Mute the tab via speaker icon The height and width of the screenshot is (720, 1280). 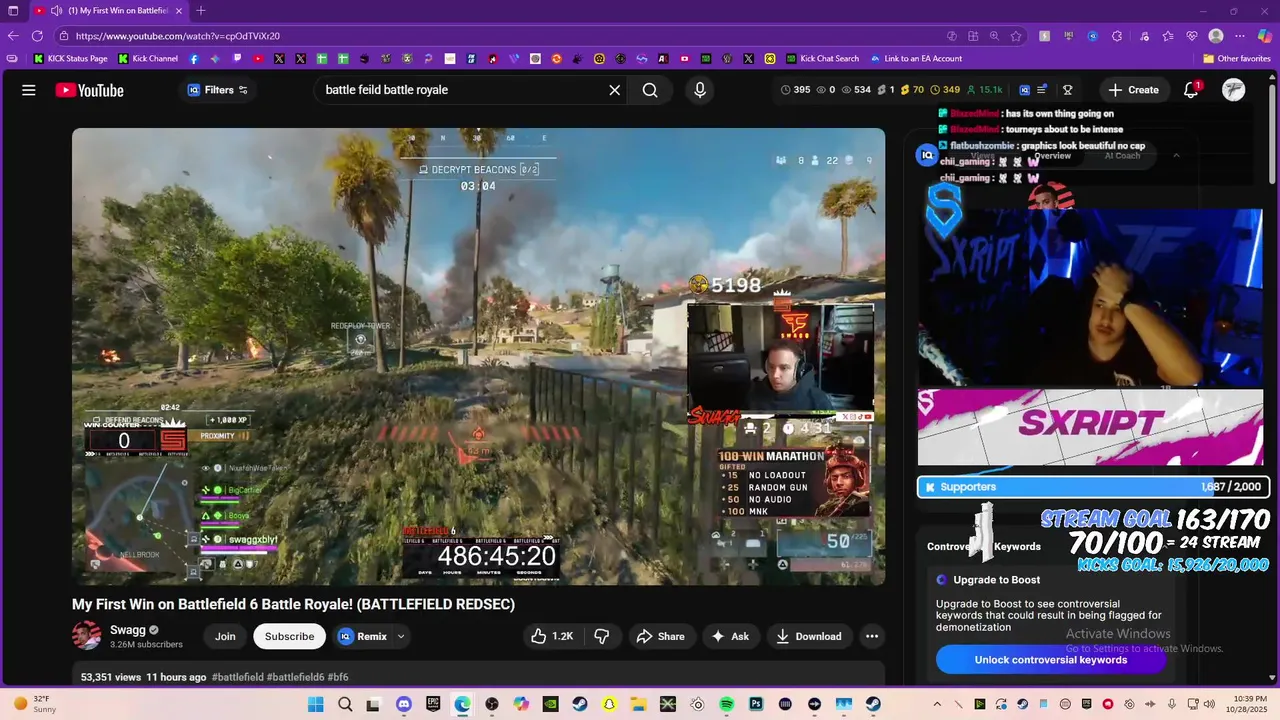click(56, 10)
